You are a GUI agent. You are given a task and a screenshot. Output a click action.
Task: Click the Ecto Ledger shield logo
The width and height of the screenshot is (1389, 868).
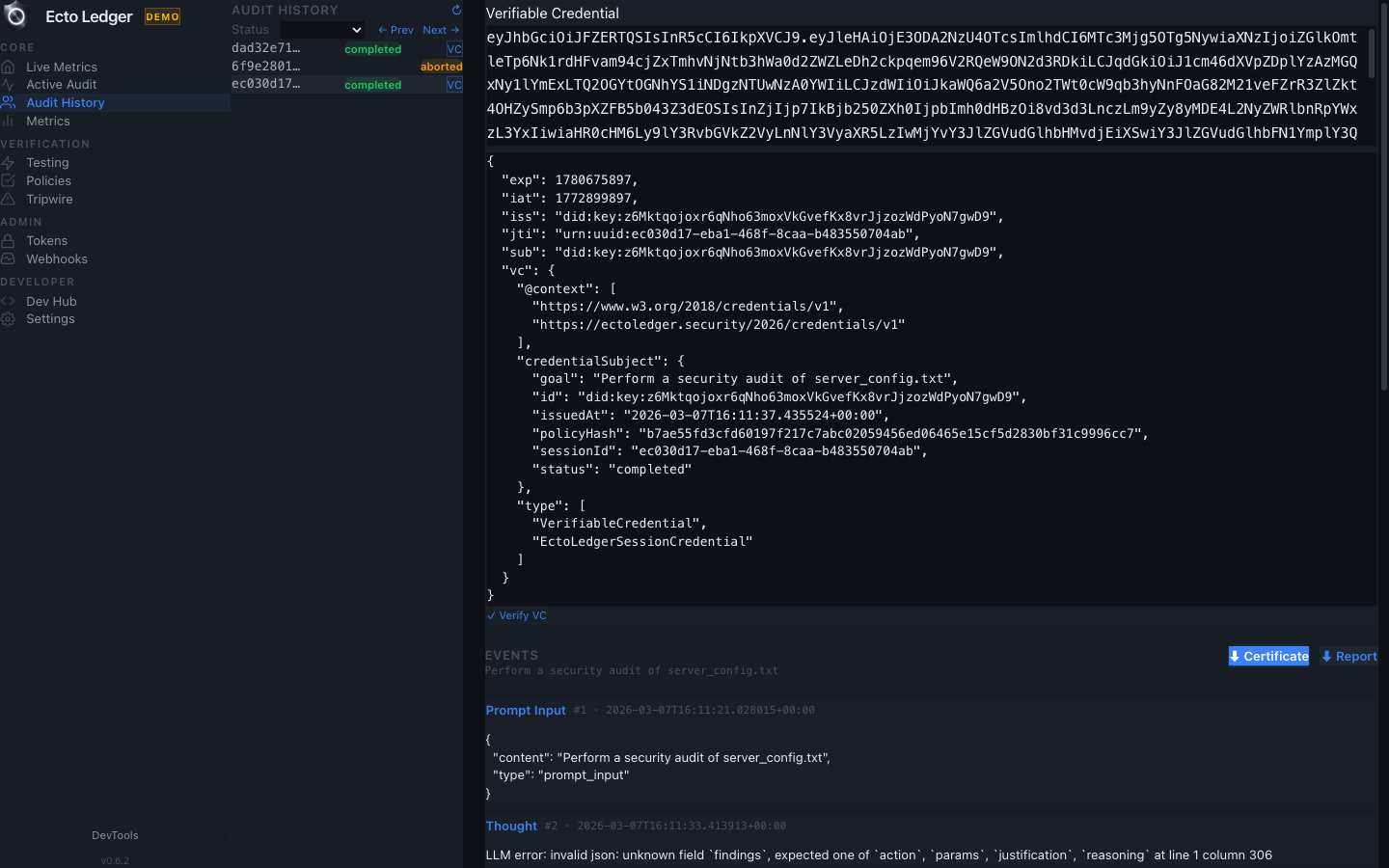(15, 15)
